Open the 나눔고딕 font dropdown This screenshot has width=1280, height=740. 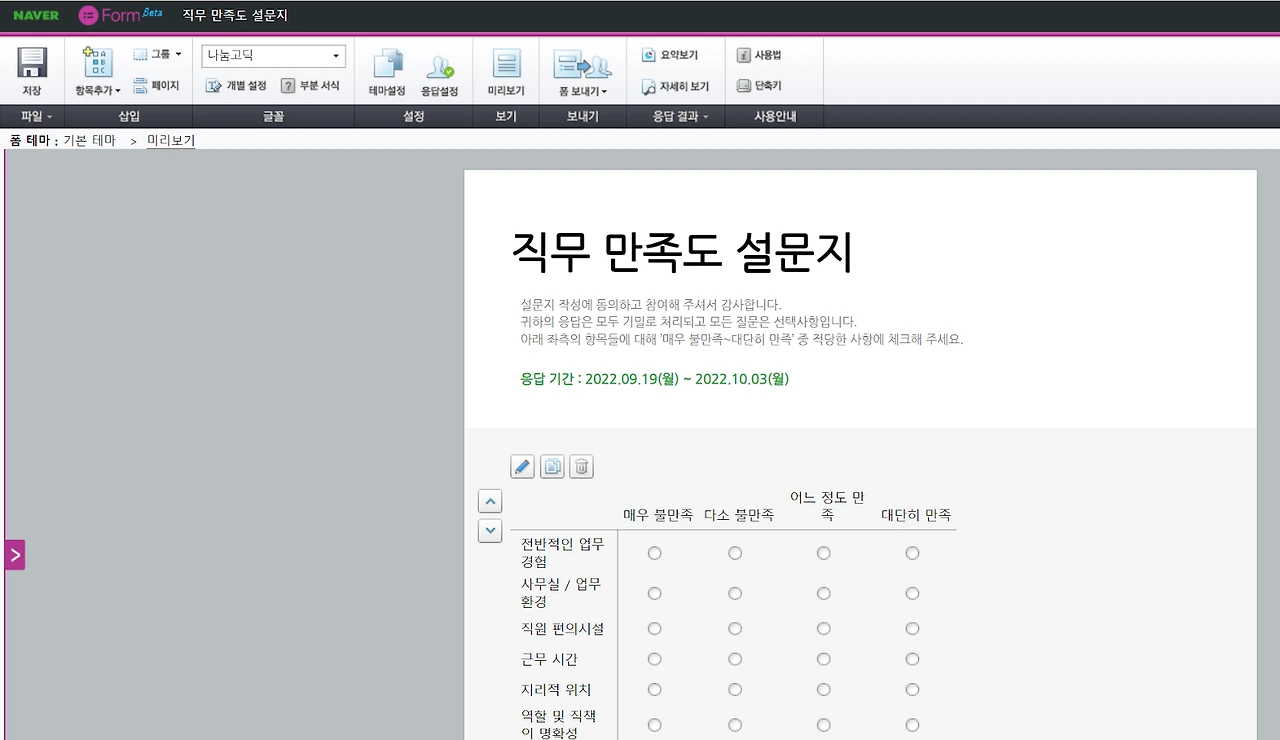point(273,56)
